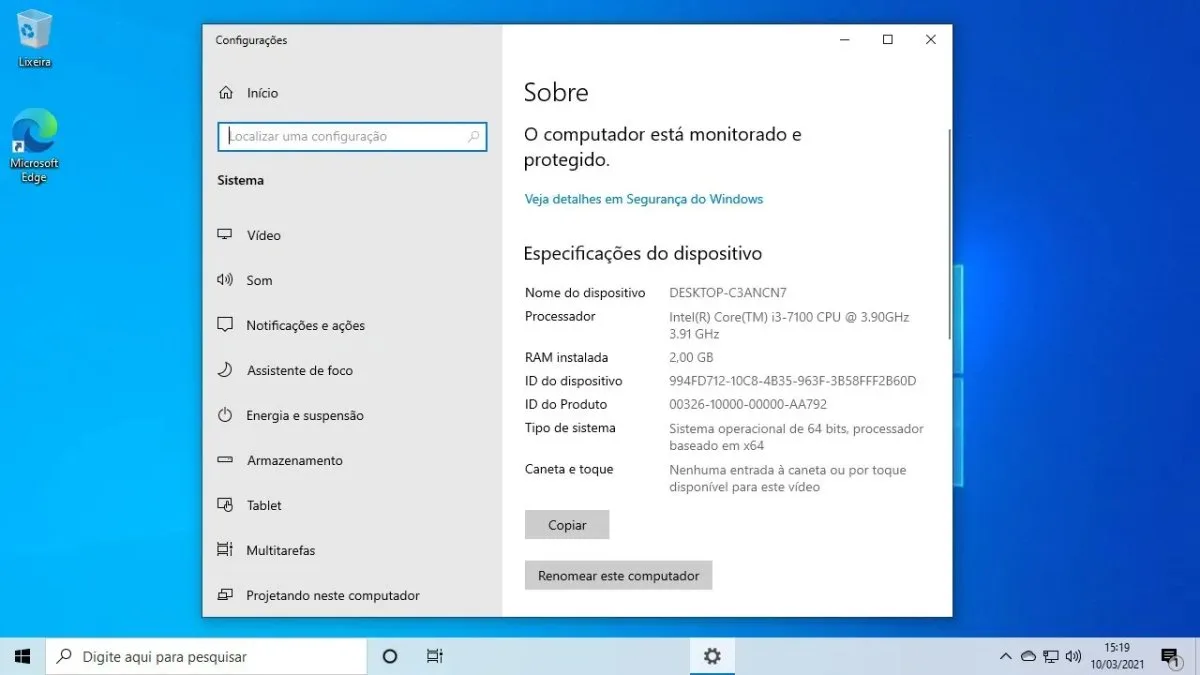Select the Vídeo display icon
The height and width of the screenshot is (675, 1200).
225,235
